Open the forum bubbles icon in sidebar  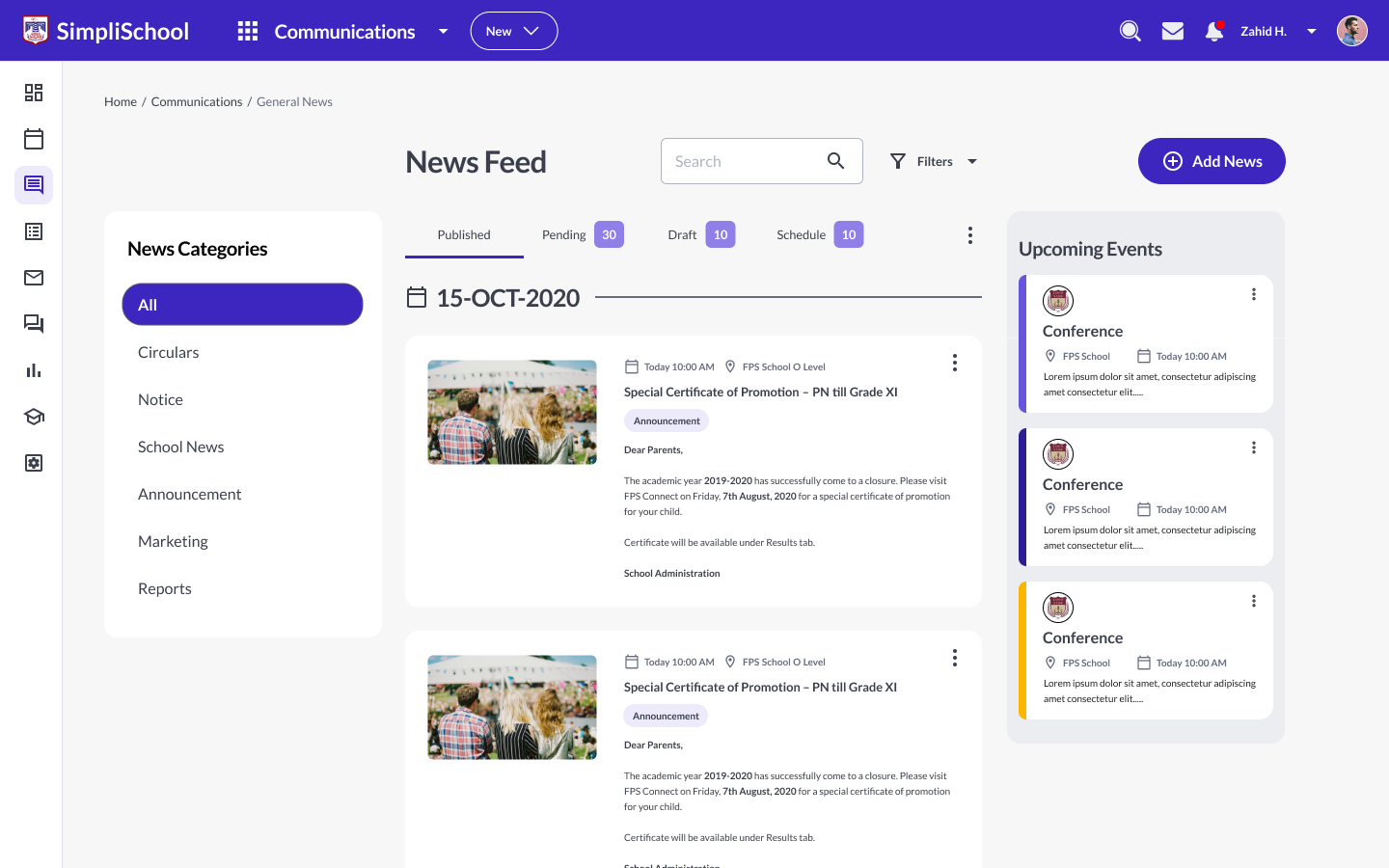click(34, 324)
